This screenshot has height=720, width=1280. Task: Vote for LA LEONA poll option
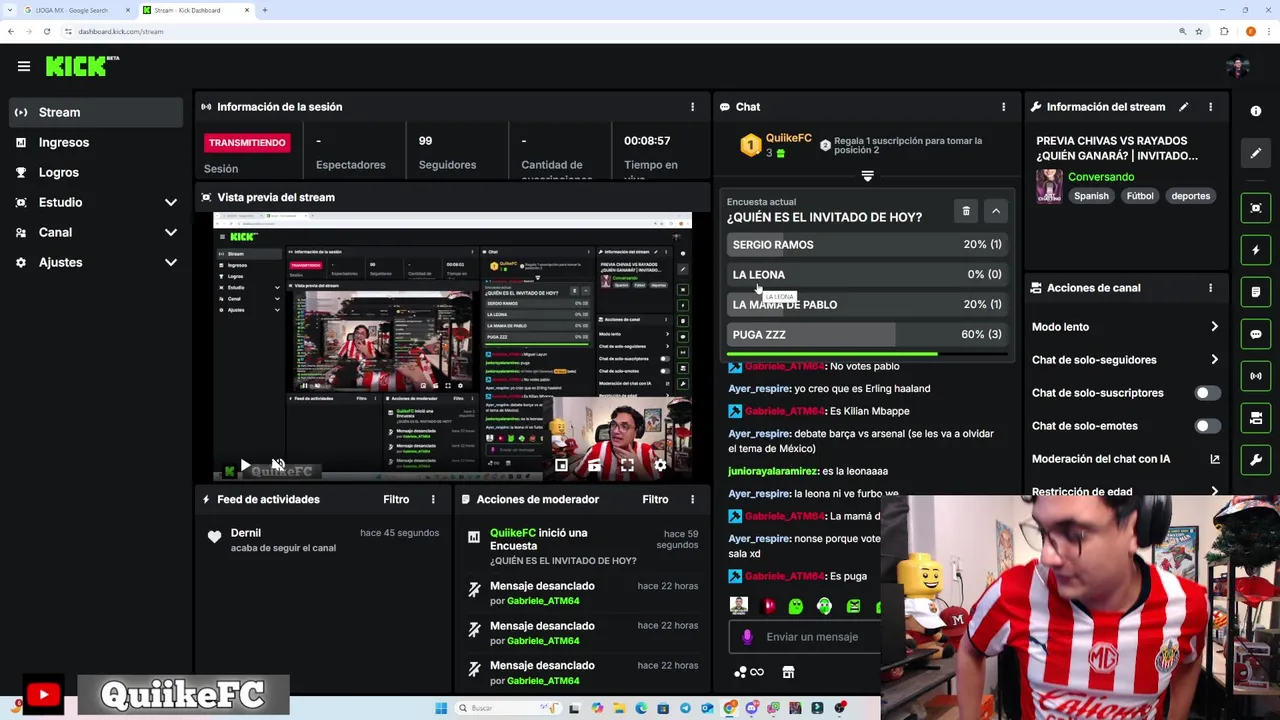coord(867,274)
